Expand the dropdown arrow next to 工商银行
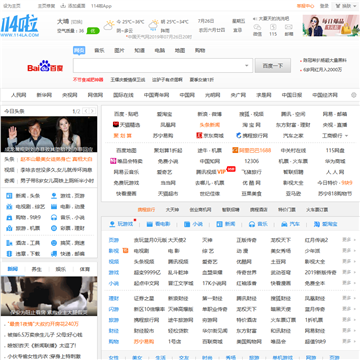This screenshot has height=360, width=360. tap(346, 136)
